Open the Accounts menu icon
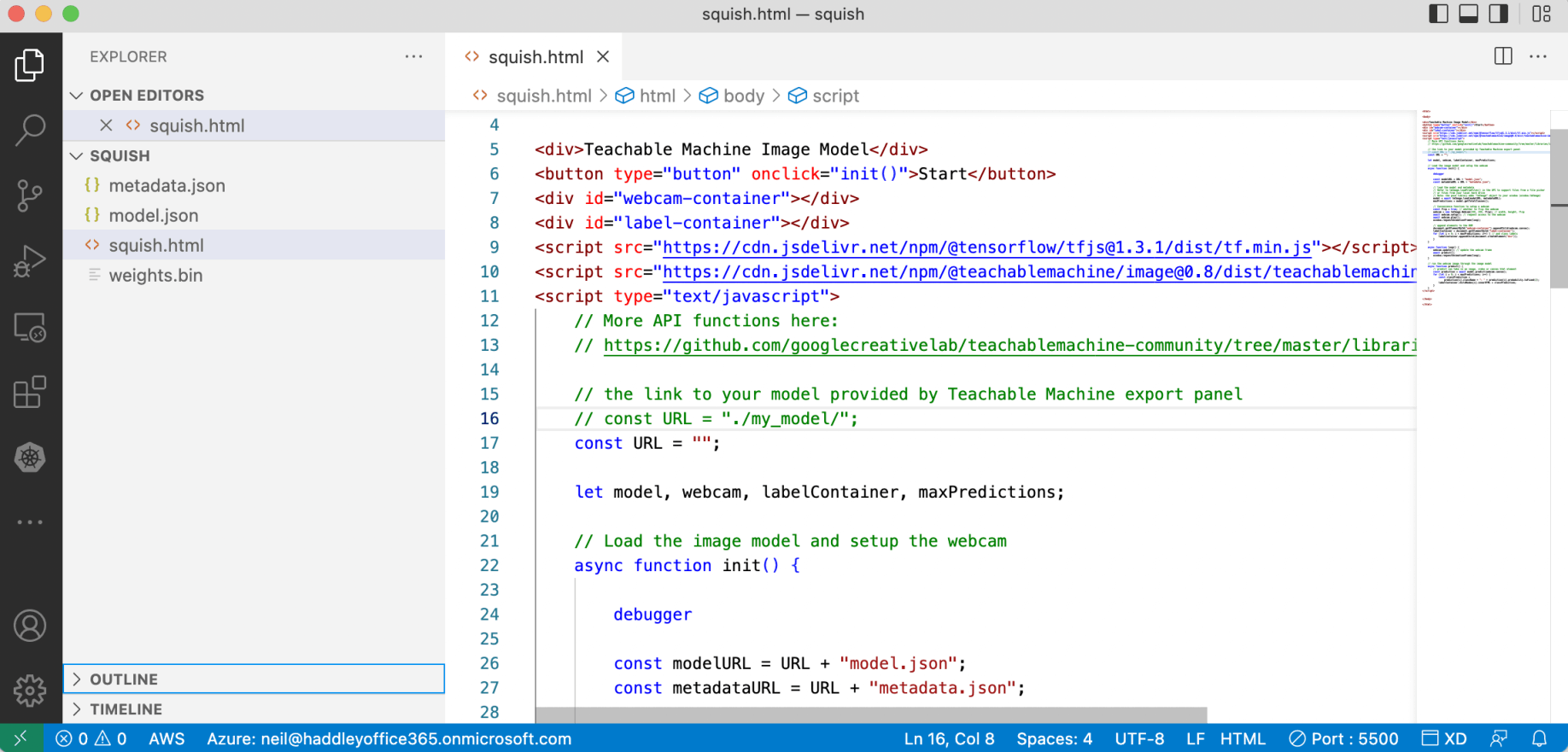The width and height of the screenshot is (1568, 752). pos(30,626)
